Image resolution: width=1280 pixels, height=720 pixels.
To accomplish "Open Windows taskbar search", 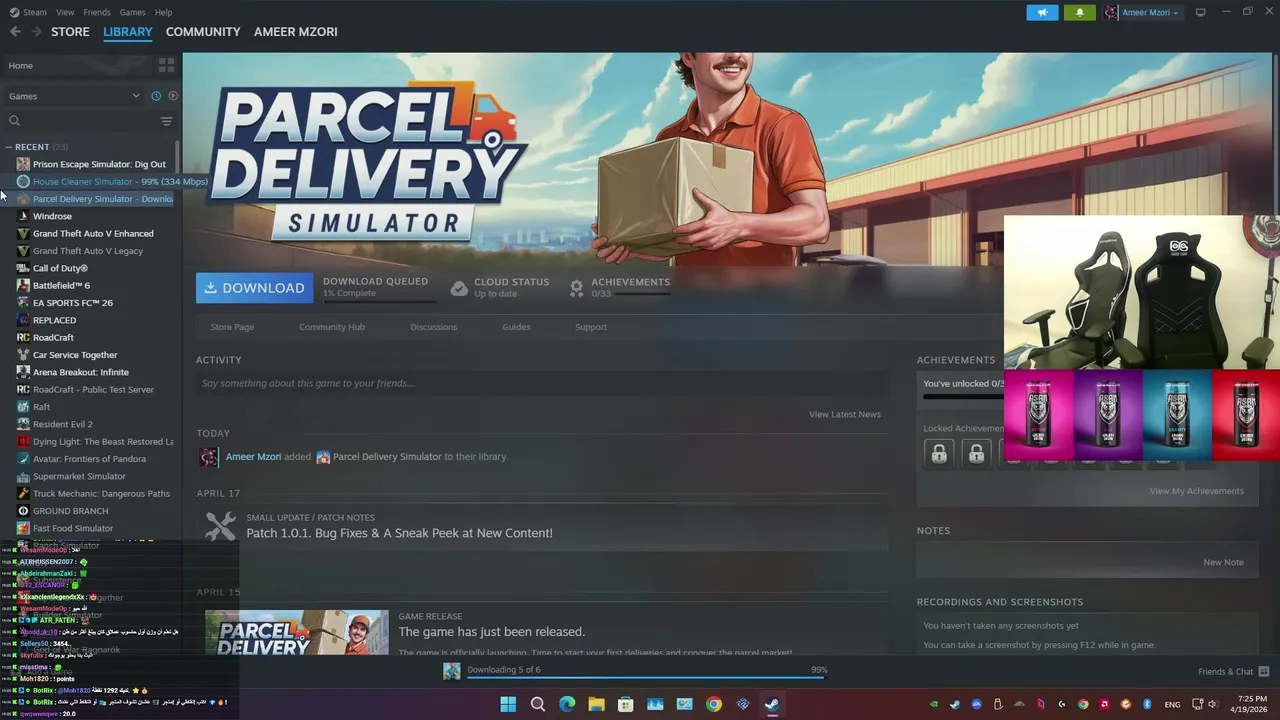I will (x=537, y=704).
